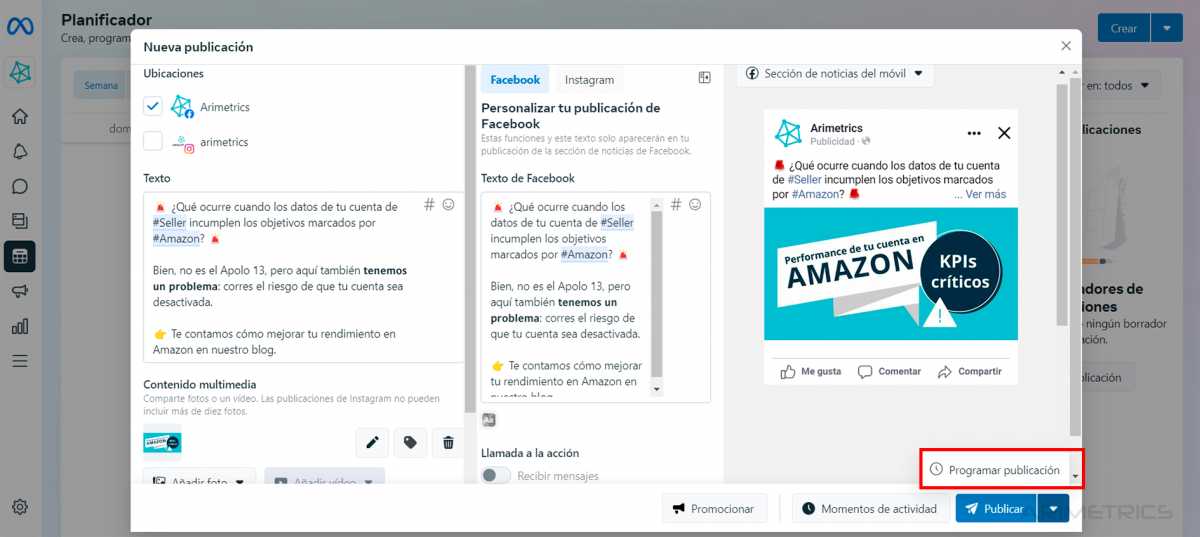1200x537 pixels.
Task: Delete the uploaded image with trash icon
Action: point(448,442)
